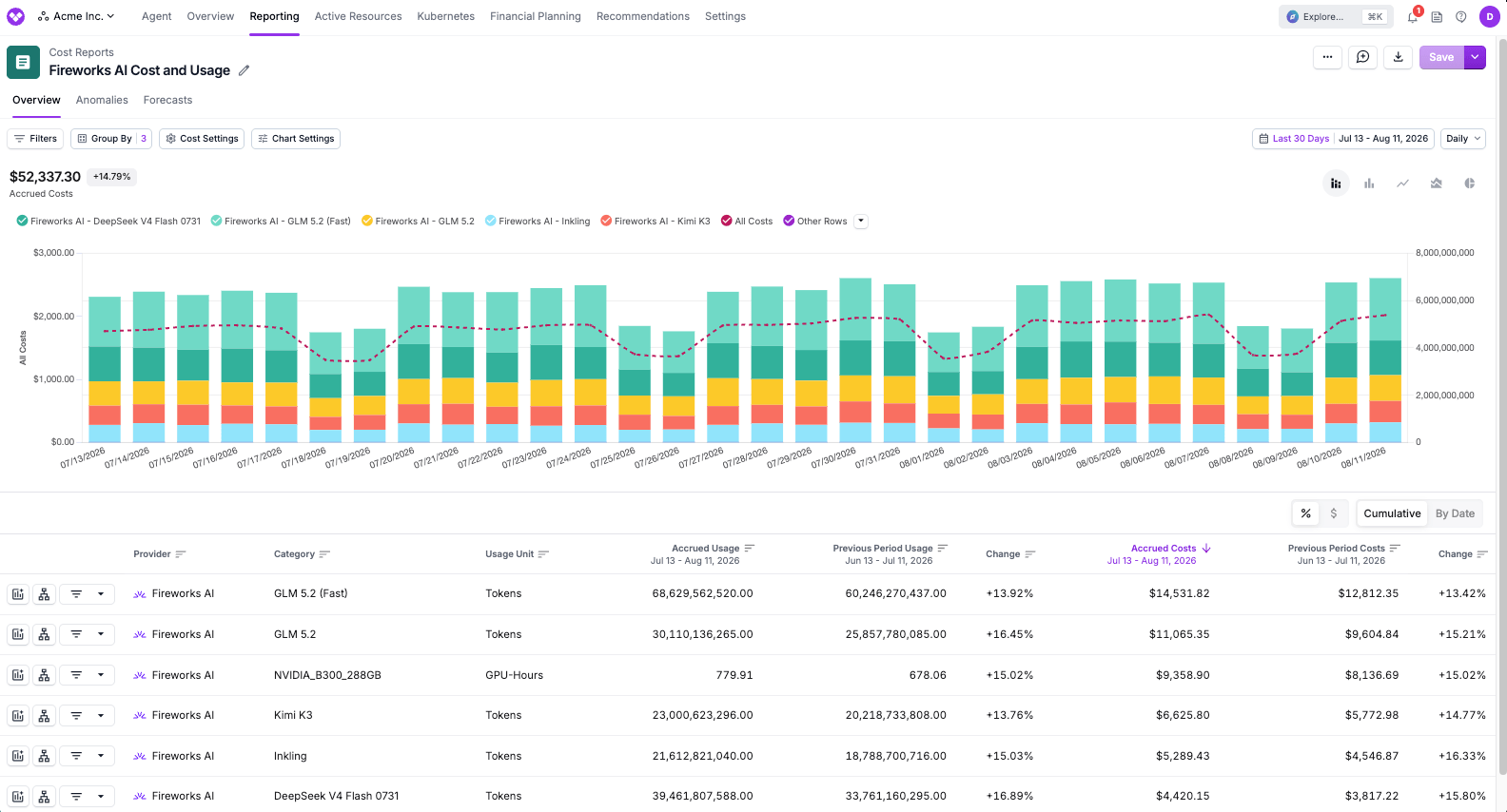Sort by Accrued Costs arrow

click(1206, 549)
